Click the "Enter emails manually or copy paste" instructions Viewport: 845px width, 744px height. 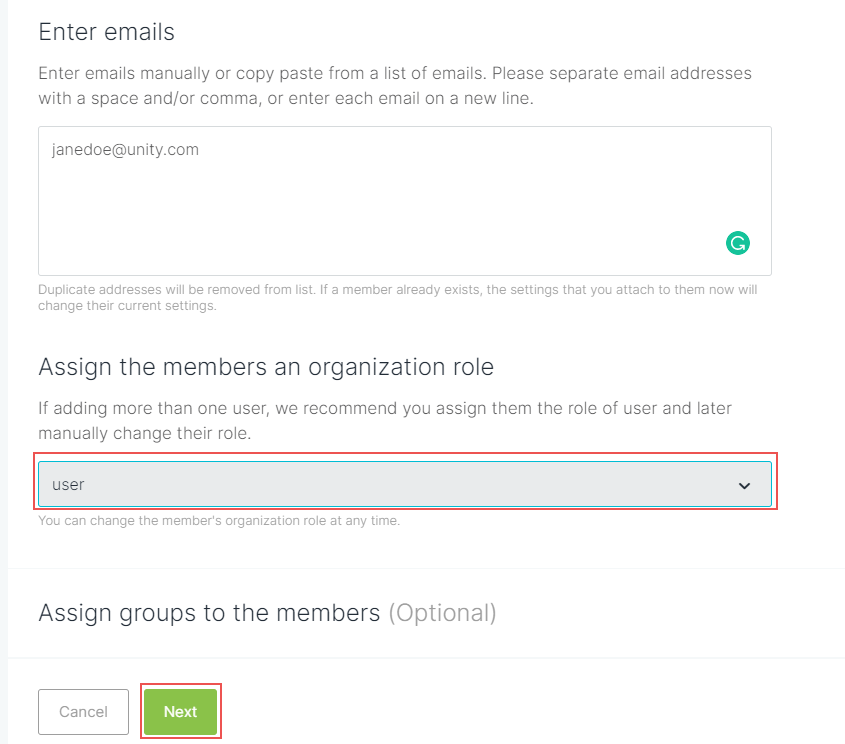[x=395, y=73]
